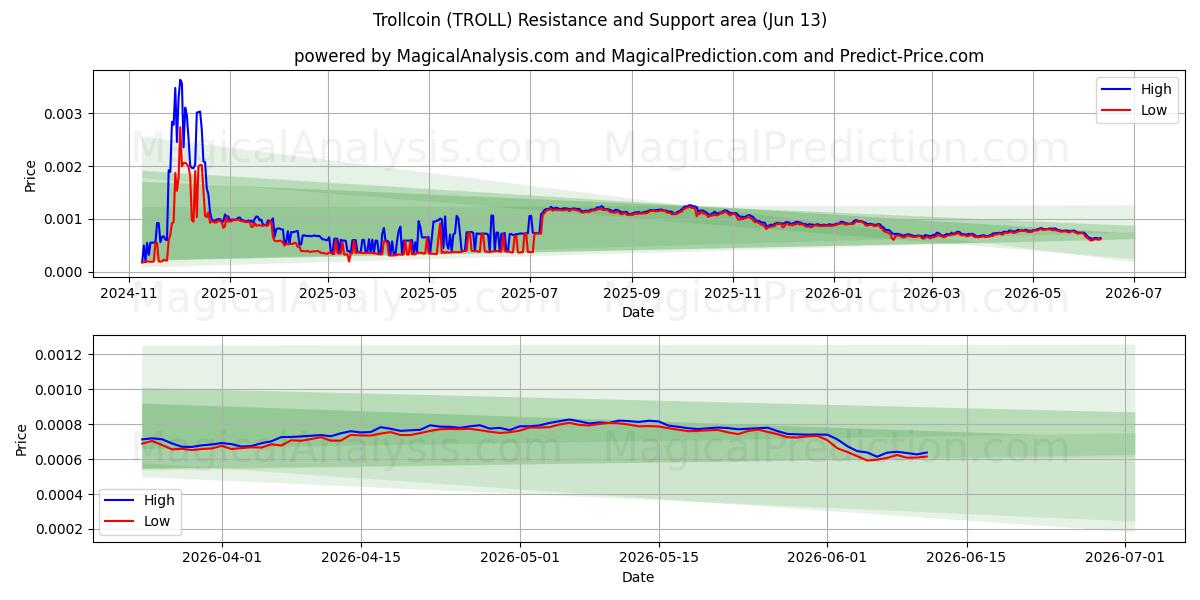Click the '2026-04-01' bottom axis date label

(222, 558)
